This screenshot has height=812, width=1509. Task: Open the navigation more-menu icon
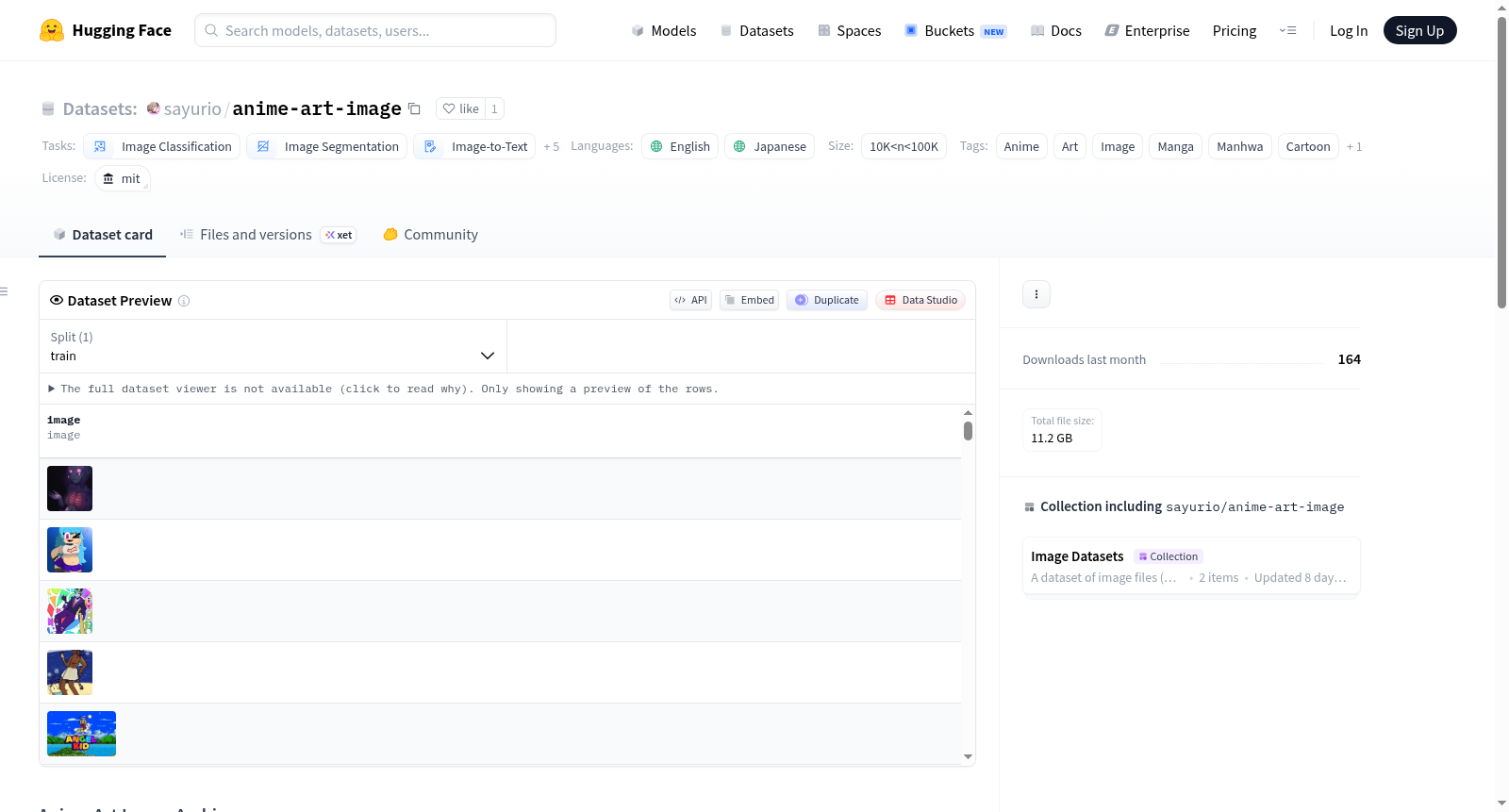(1287, 30)
